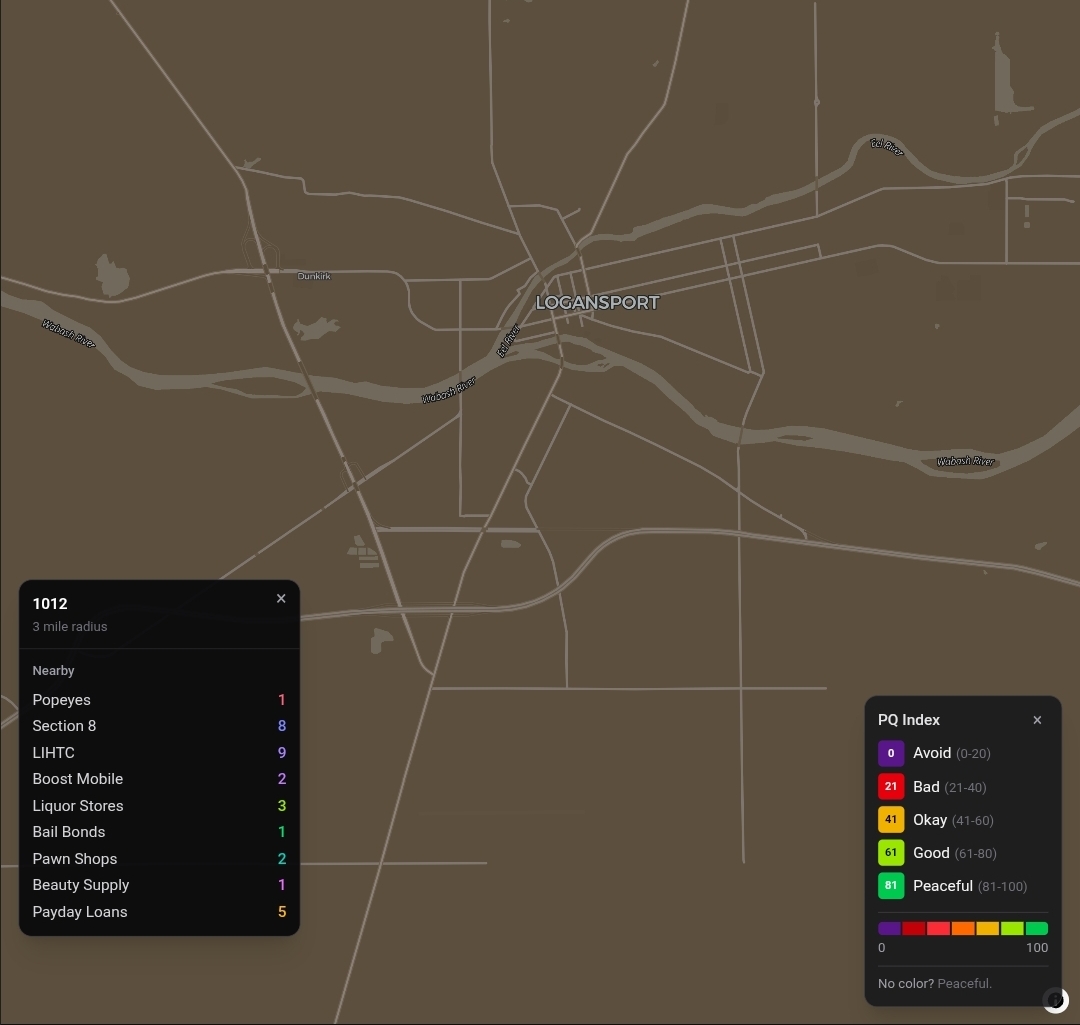
Task: Click the Bail Bonds row
Action: point(159,832)
